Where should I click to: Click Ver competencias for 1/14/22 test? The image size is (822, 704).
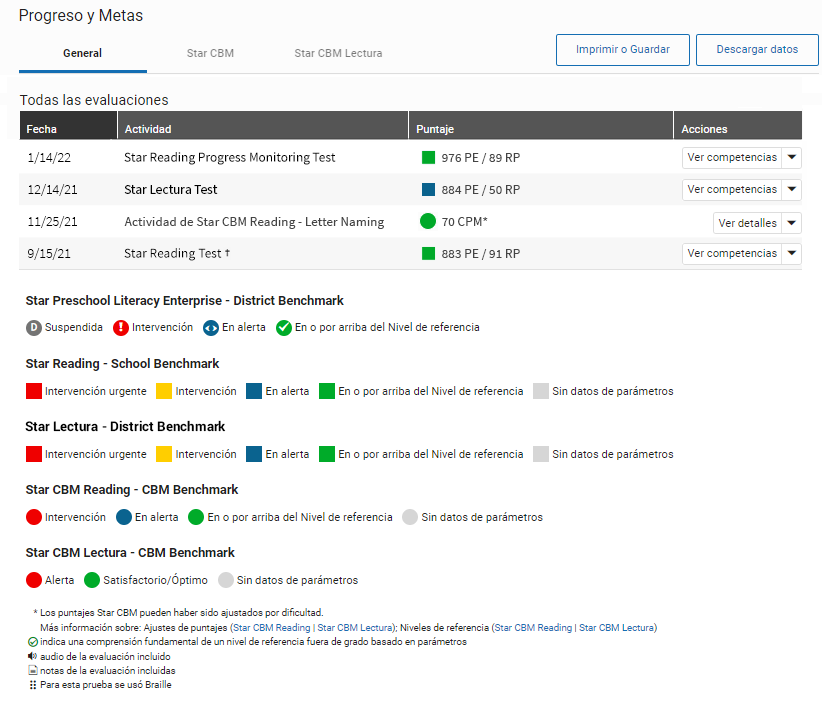point(732,157)
